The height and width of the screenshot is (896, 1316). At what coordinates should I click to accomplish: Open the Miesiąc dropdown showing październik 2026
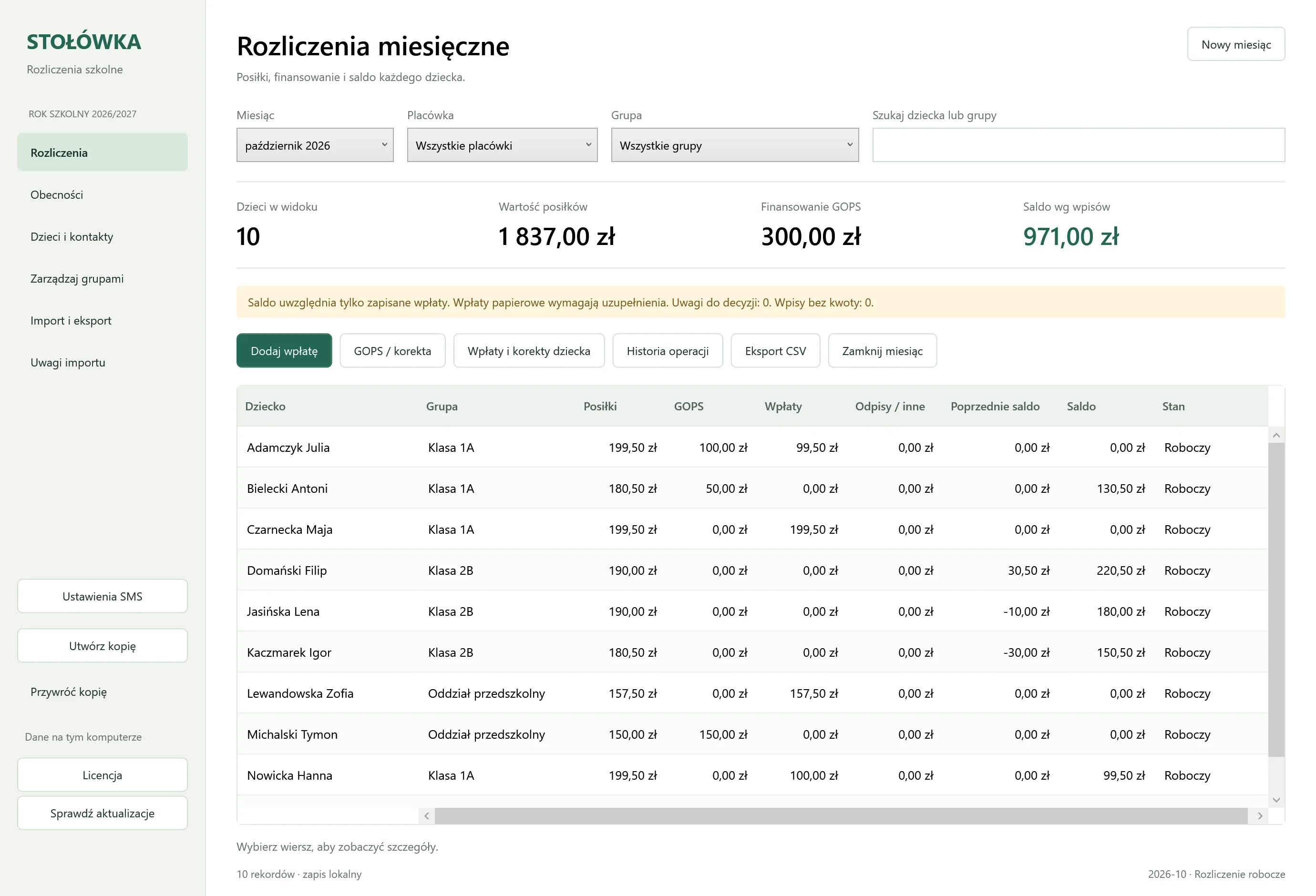pyautogui.click(x=315, y=145)
